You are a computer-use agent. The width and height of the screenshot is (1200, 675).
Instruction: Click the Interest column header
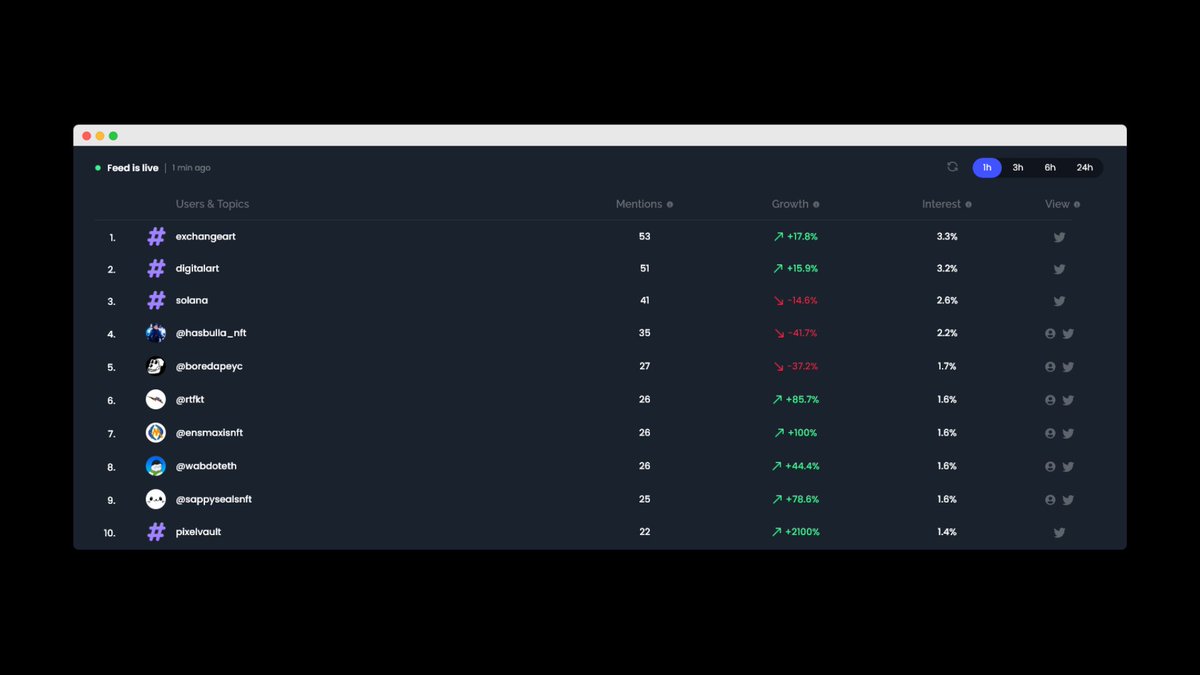(x=941, y=204)
